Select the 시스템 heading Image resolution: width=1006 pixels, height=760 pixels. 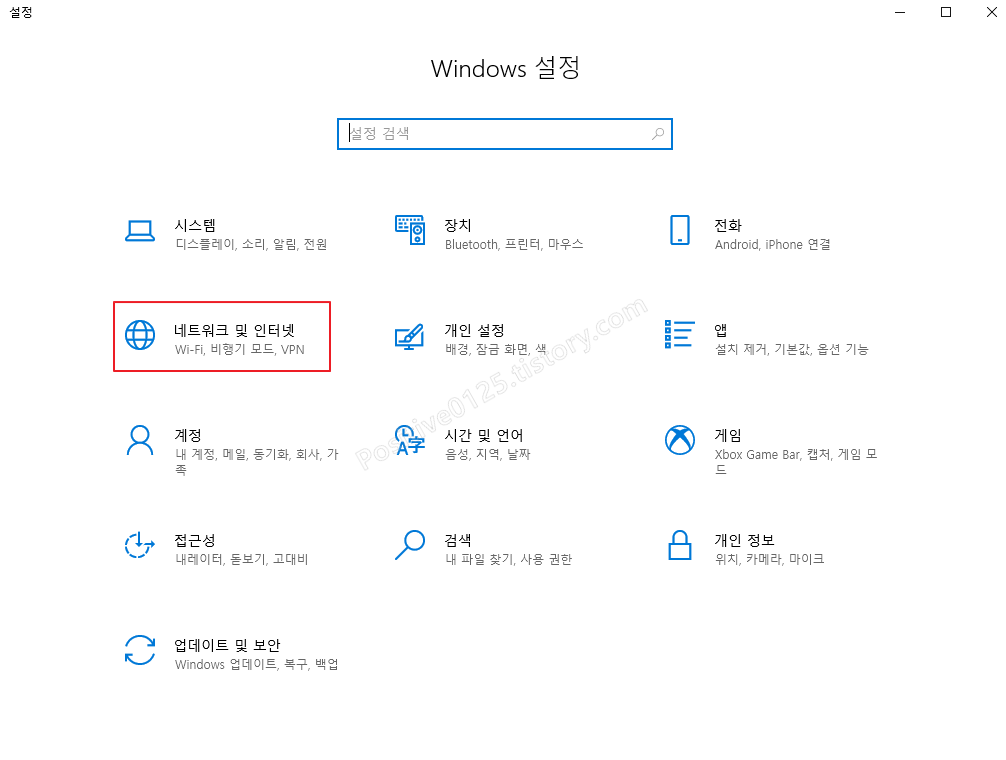(x=195, y=225)
